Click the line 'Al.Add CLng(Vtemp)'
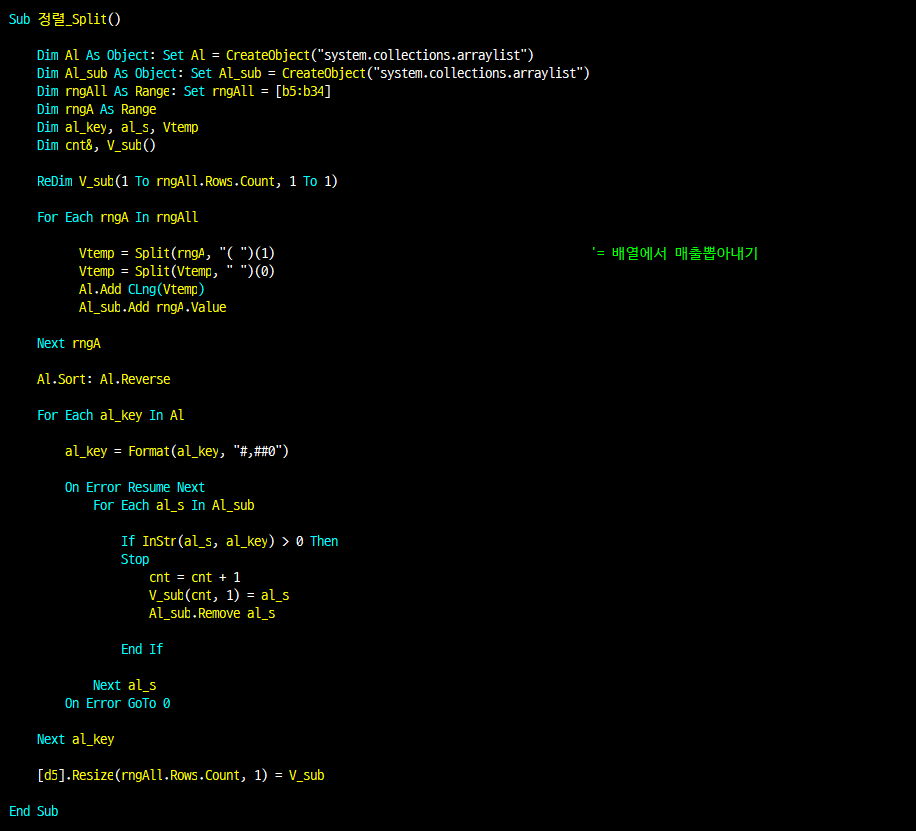 141,290
